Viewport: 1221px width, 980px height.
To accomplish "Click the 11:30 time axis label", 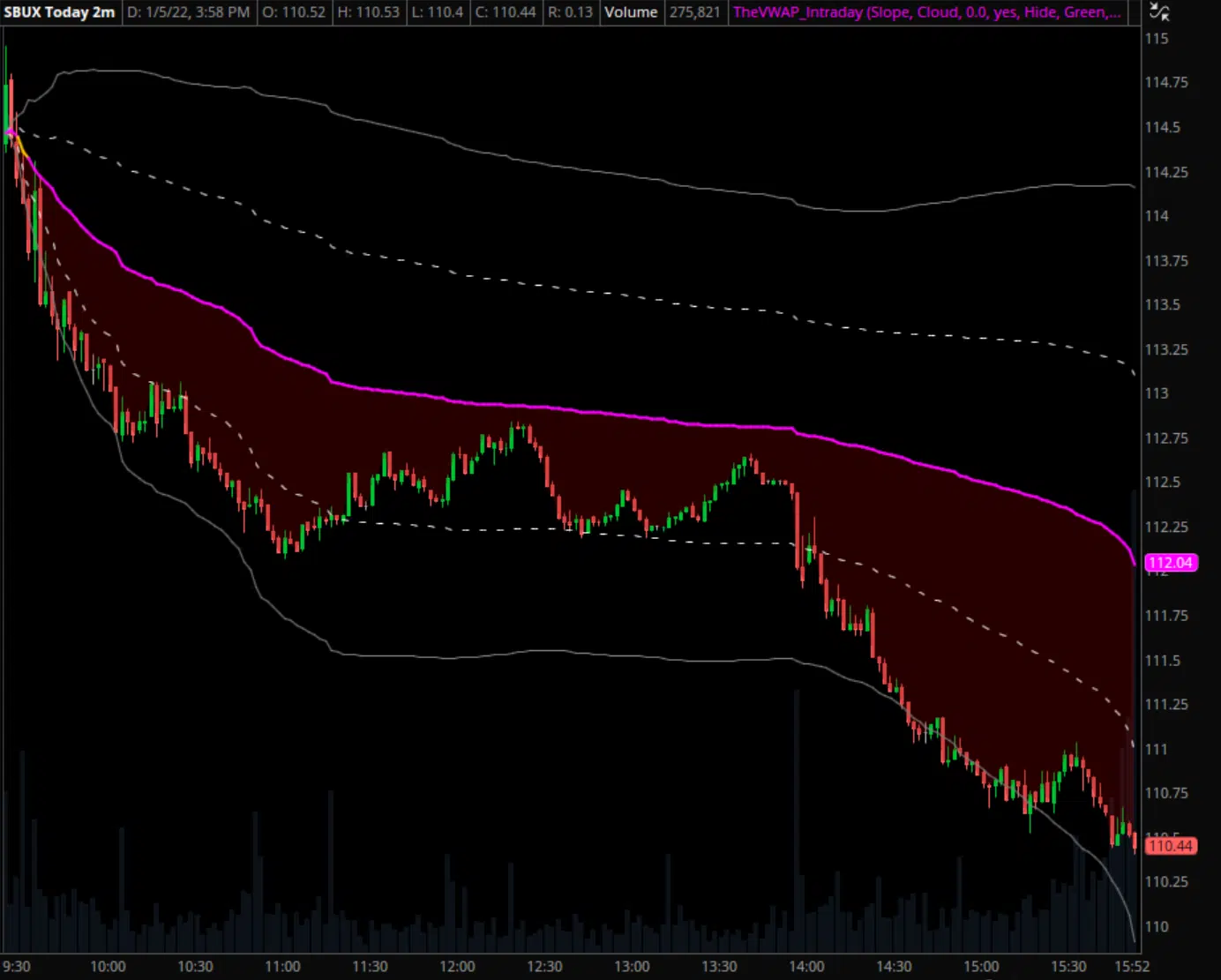I will [370, 967].
